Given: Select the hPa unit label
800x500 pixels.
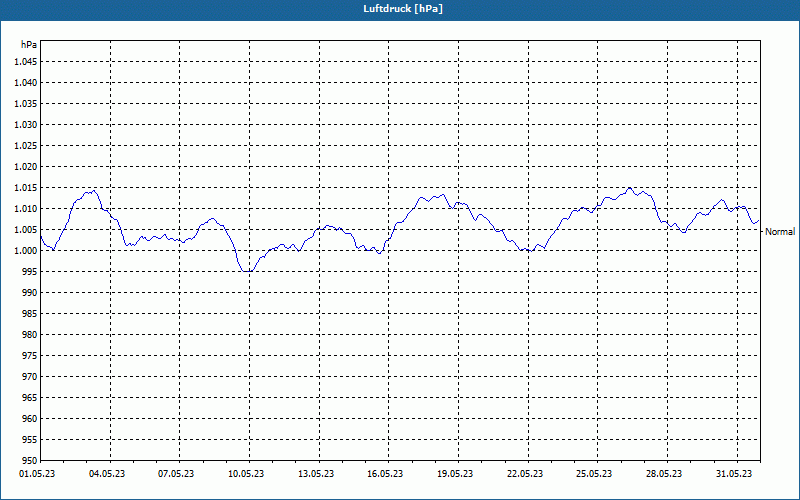Looking at the screenshot, I should [29, 44].
